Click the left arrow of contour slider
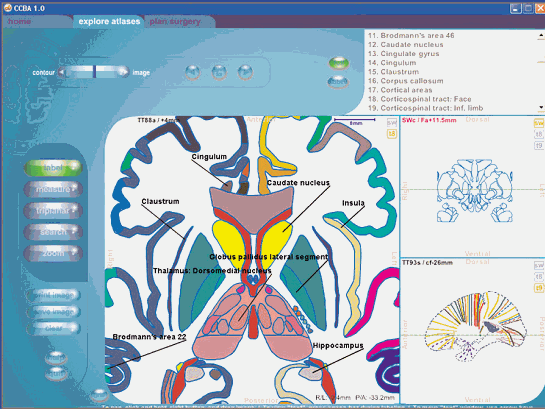Screen dimensions: 545x409 tap(62, 72)
